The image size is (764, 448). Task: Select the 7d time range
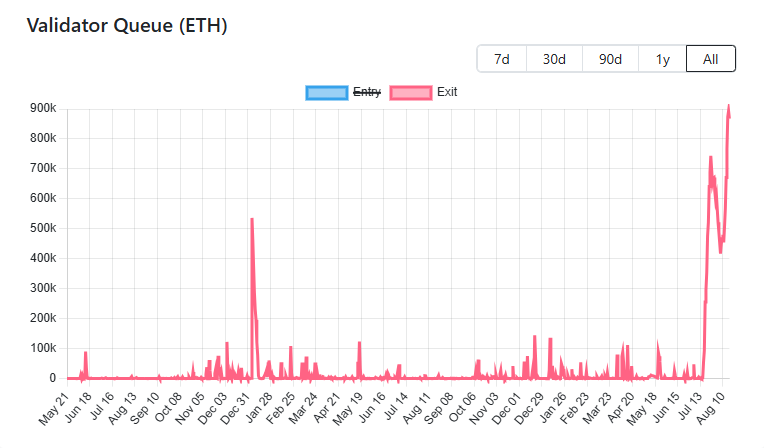tap(502, 59)
